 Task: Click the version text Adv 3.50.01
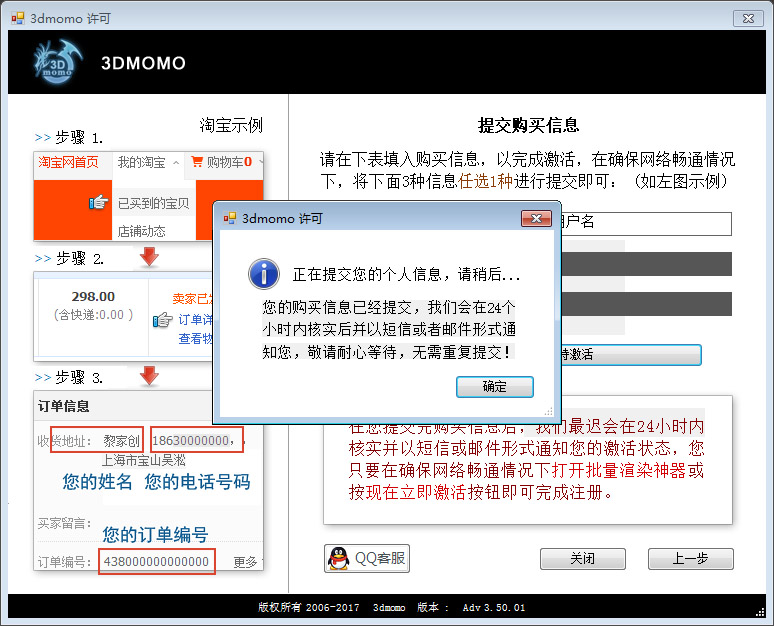pyautogui.click(x=494, y=608)
